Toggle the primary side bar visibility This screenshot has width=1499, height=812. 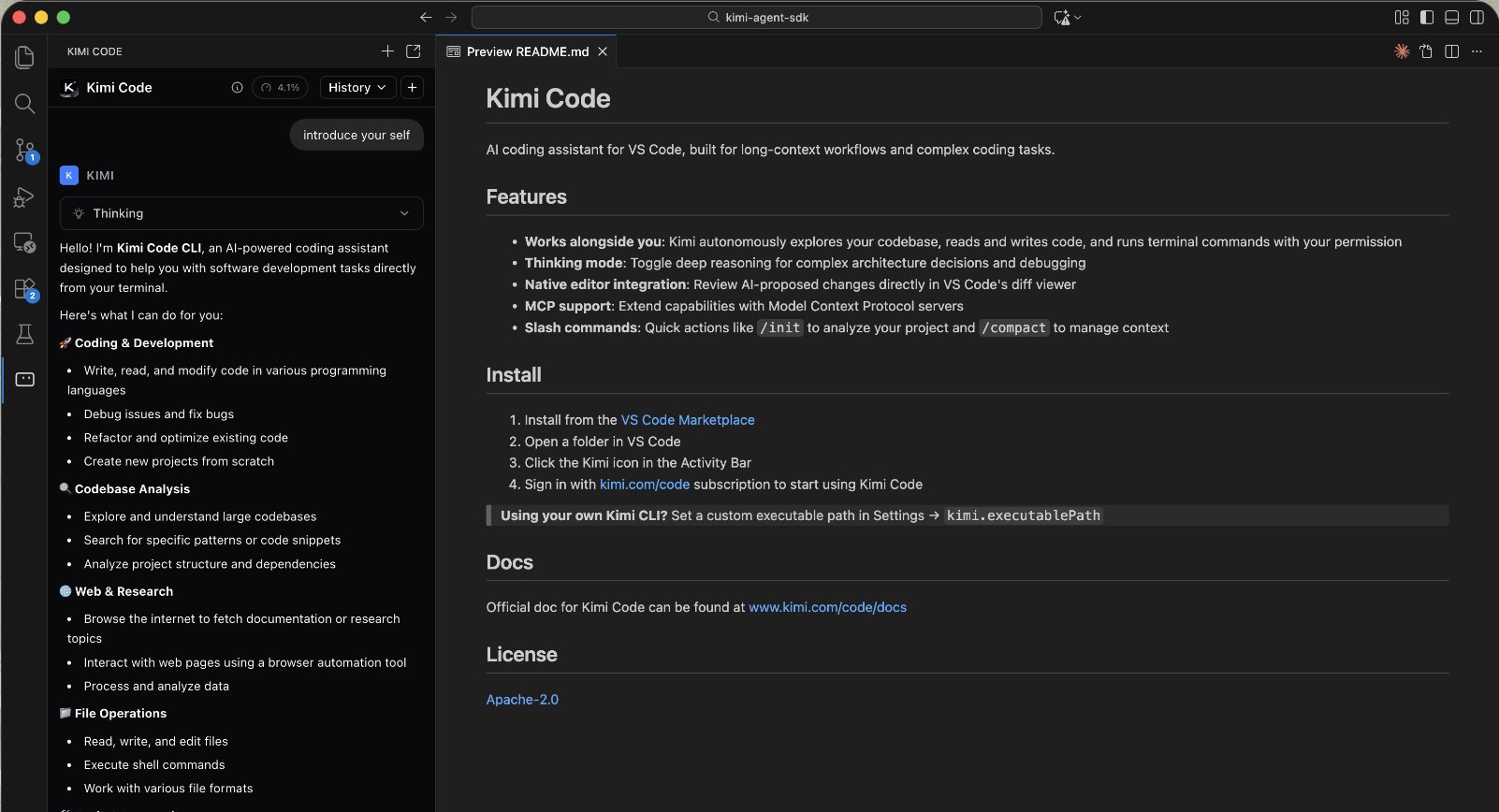1427,17
